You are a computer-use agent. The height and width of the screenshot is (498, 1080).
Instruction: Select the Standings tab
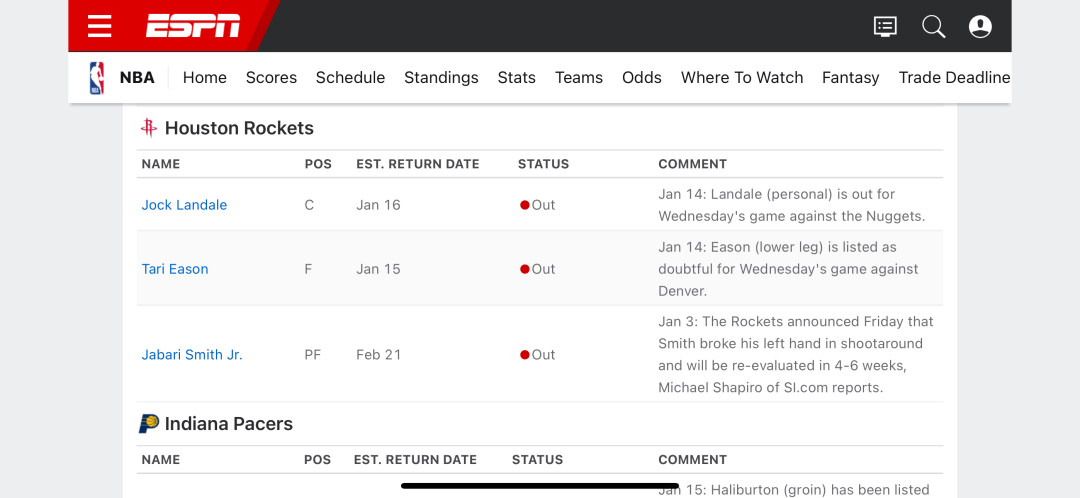pos(442,78)
